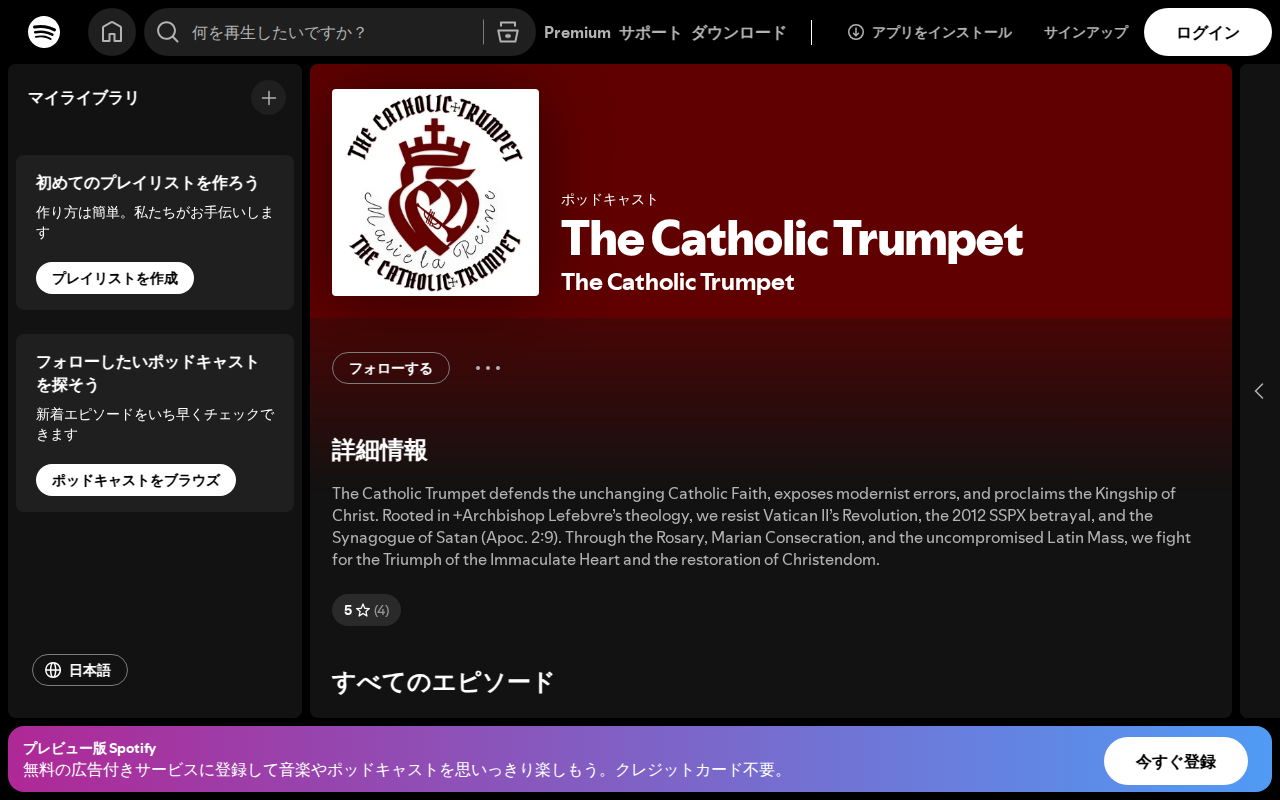The height and width of the screenshot is (800, 1280).
Task: Click the Spotify logo icon
Action: coord(44,32)
